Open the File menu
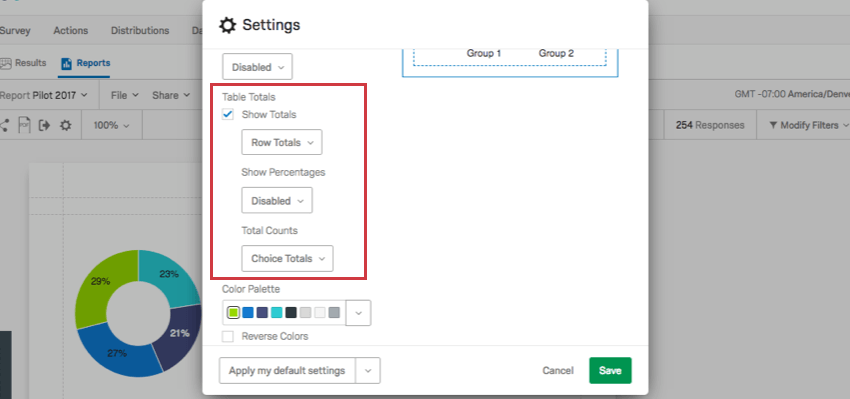This screenshot has height=399, width=850. [125, 95]
